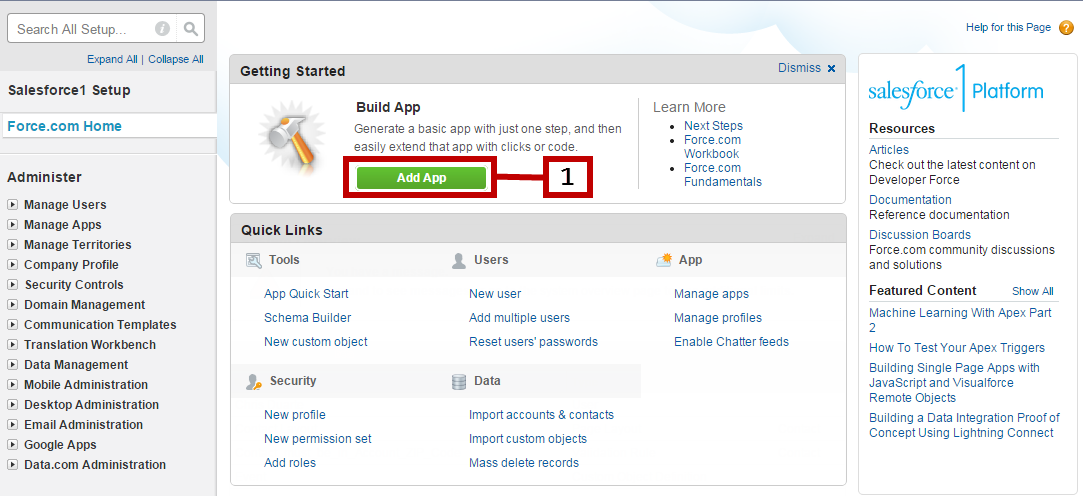The height and width of the screenshot is (496, 1083).
Task: Expand the Email Administration arrow
Action: tap(12, 425)
